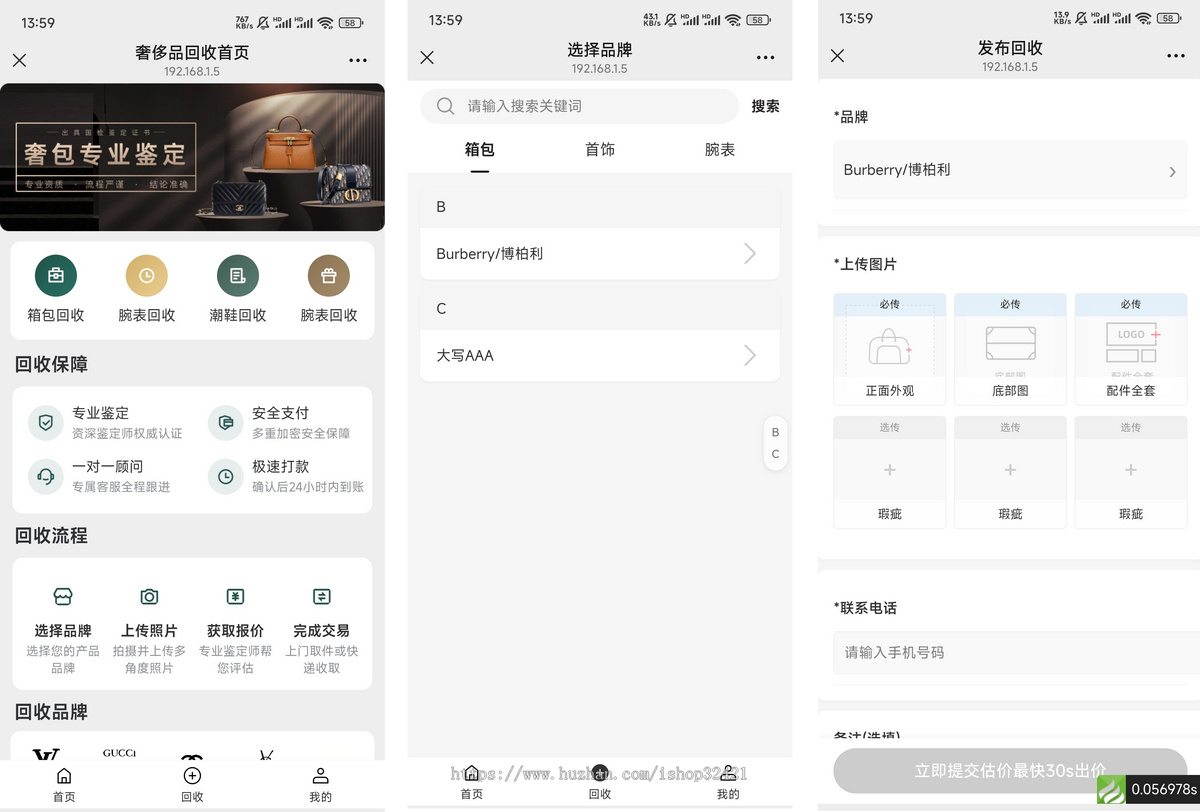Tap the 一对一顾问 headset icon
This screenshot has width=1200, height=812.
pyautogui.click(x=45, y=477)
